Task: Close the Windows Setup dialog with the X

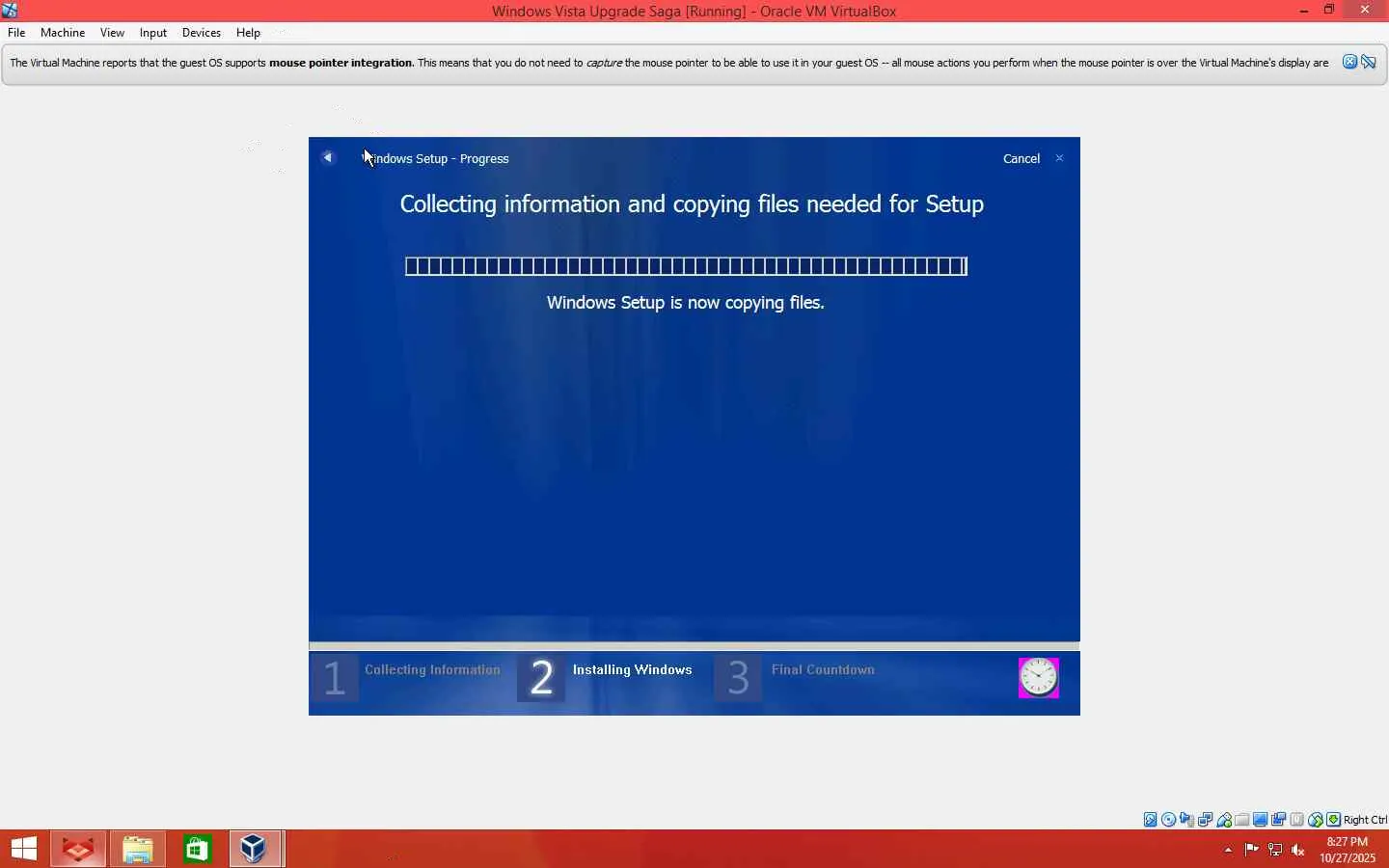Action: tap(1059, 158)
